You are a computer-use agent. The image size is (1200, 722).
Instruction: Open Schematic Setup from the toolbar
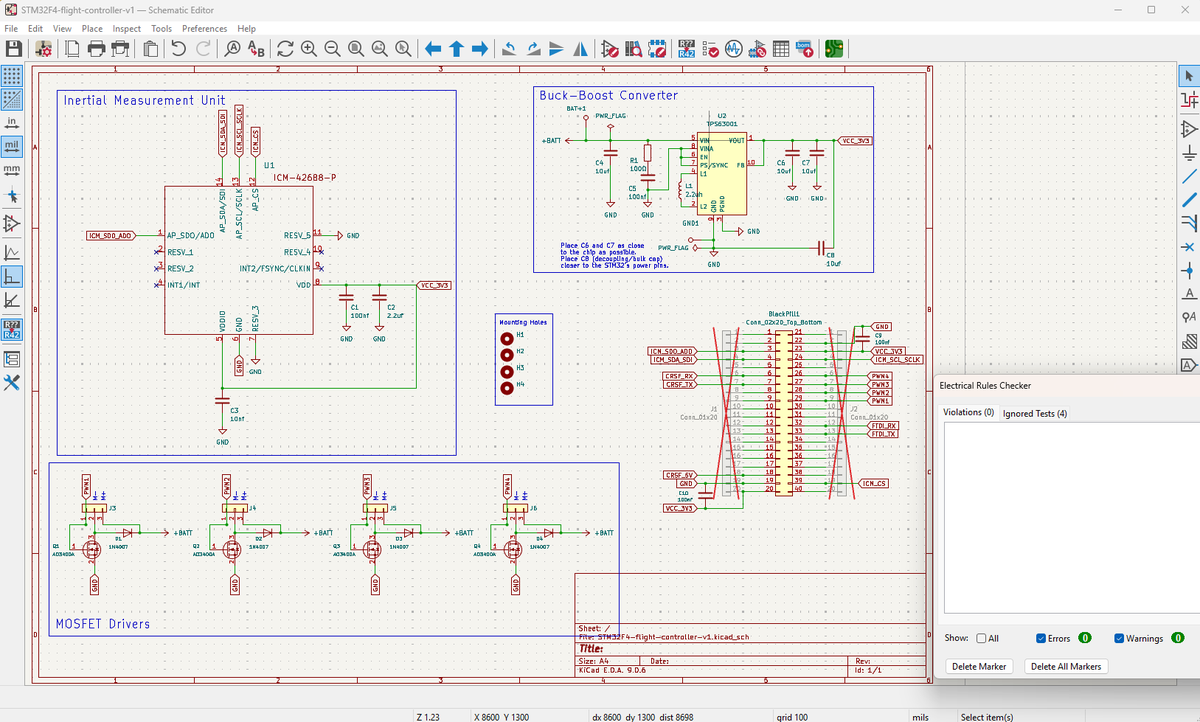(43, 48)
